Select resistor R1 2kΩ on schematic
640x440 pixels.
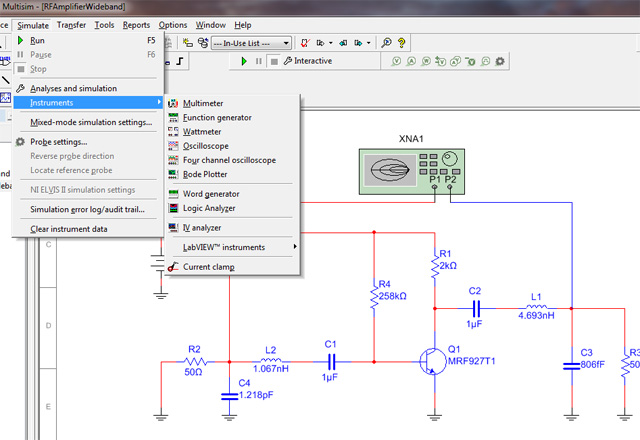435,265
